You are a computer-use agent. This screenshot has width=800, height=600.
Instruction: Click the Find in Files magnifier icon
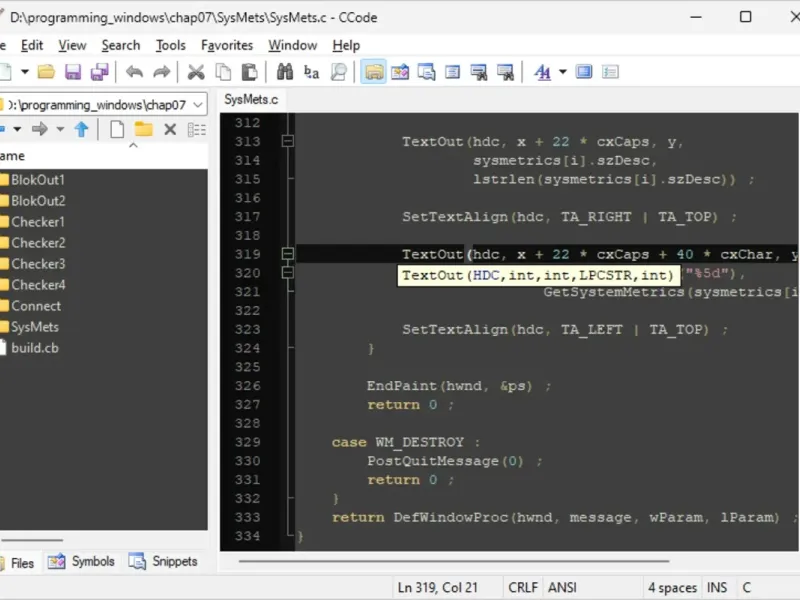tap(338, 72)
